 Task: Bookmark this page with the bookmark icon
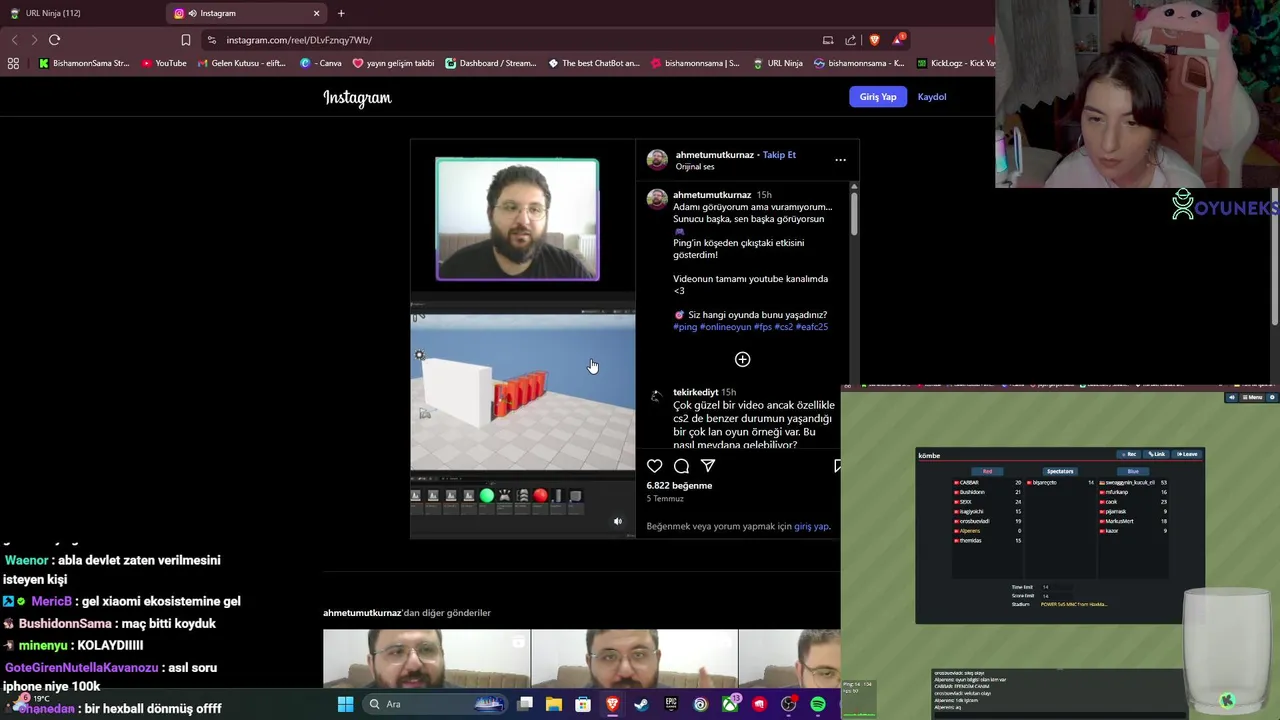coord(185,40)
